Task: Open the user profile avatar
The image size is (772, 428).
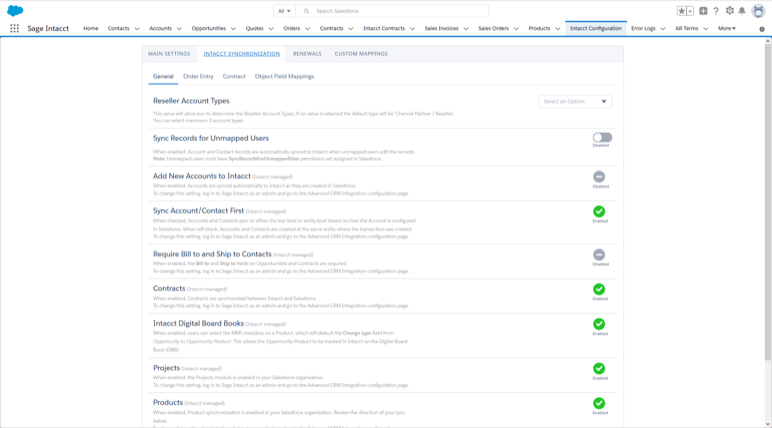Action: pos(758,11)
